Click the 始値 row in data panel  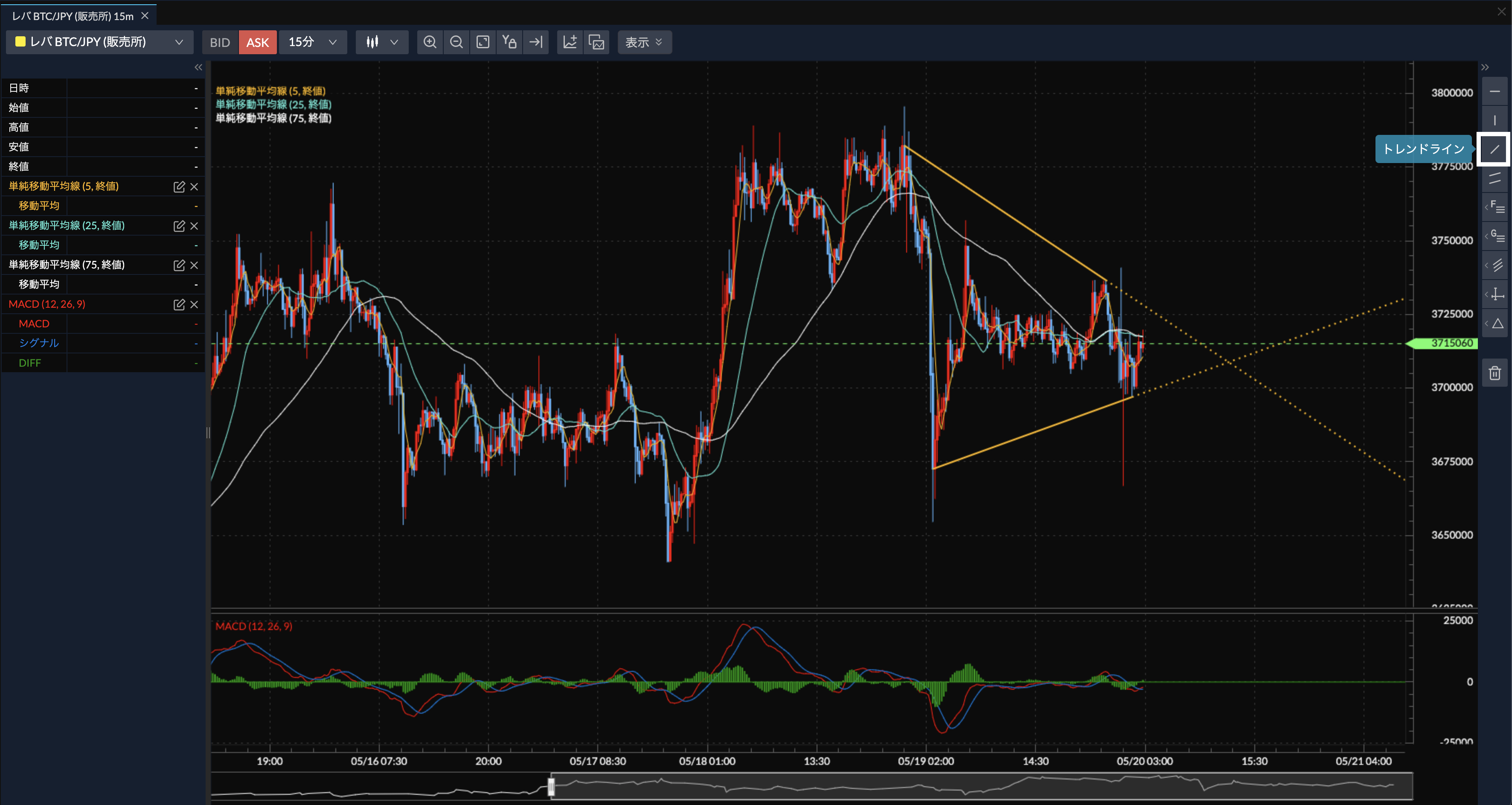coord(103,108)
